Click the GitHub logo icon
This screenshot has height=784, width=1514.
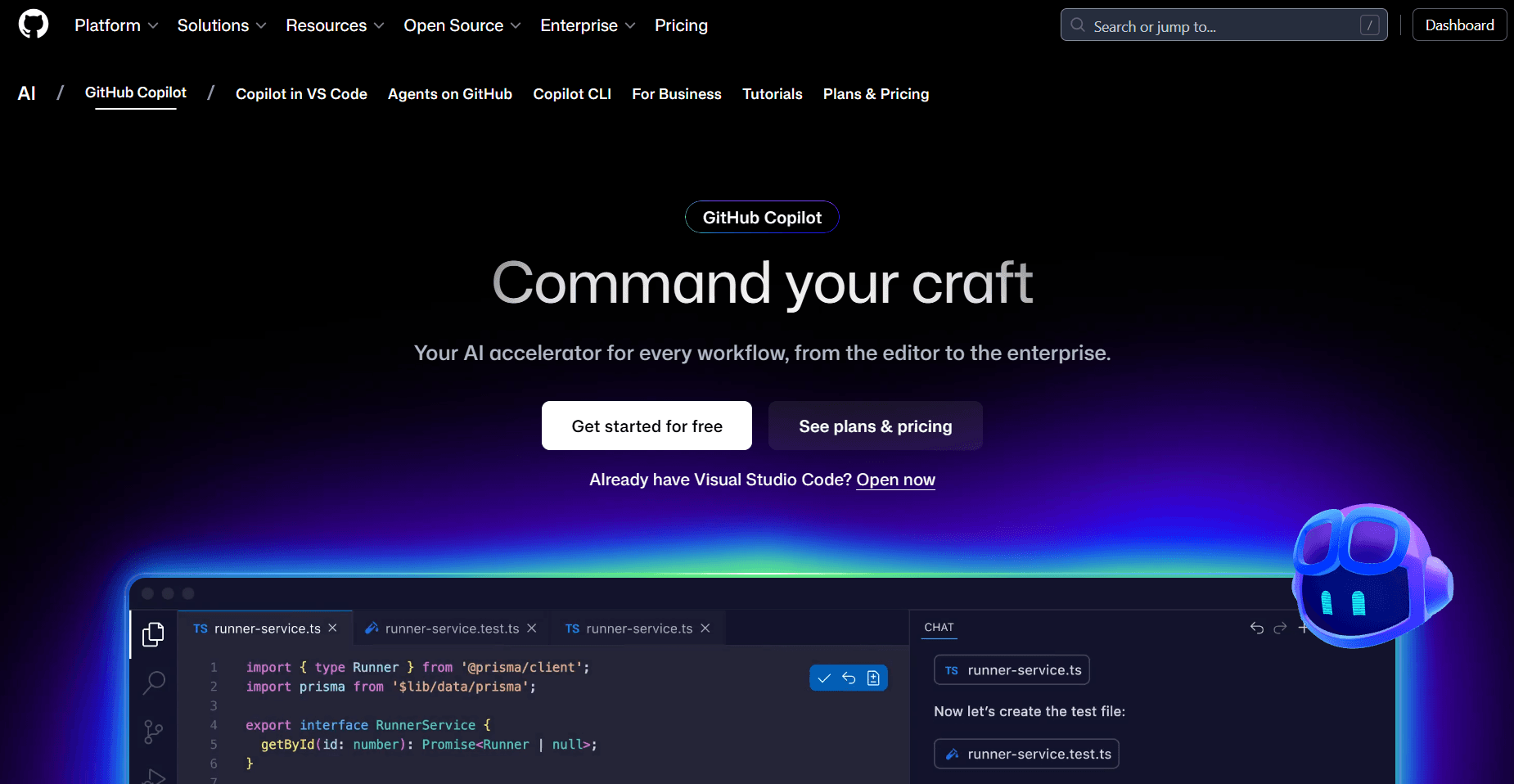click(33, 23)
